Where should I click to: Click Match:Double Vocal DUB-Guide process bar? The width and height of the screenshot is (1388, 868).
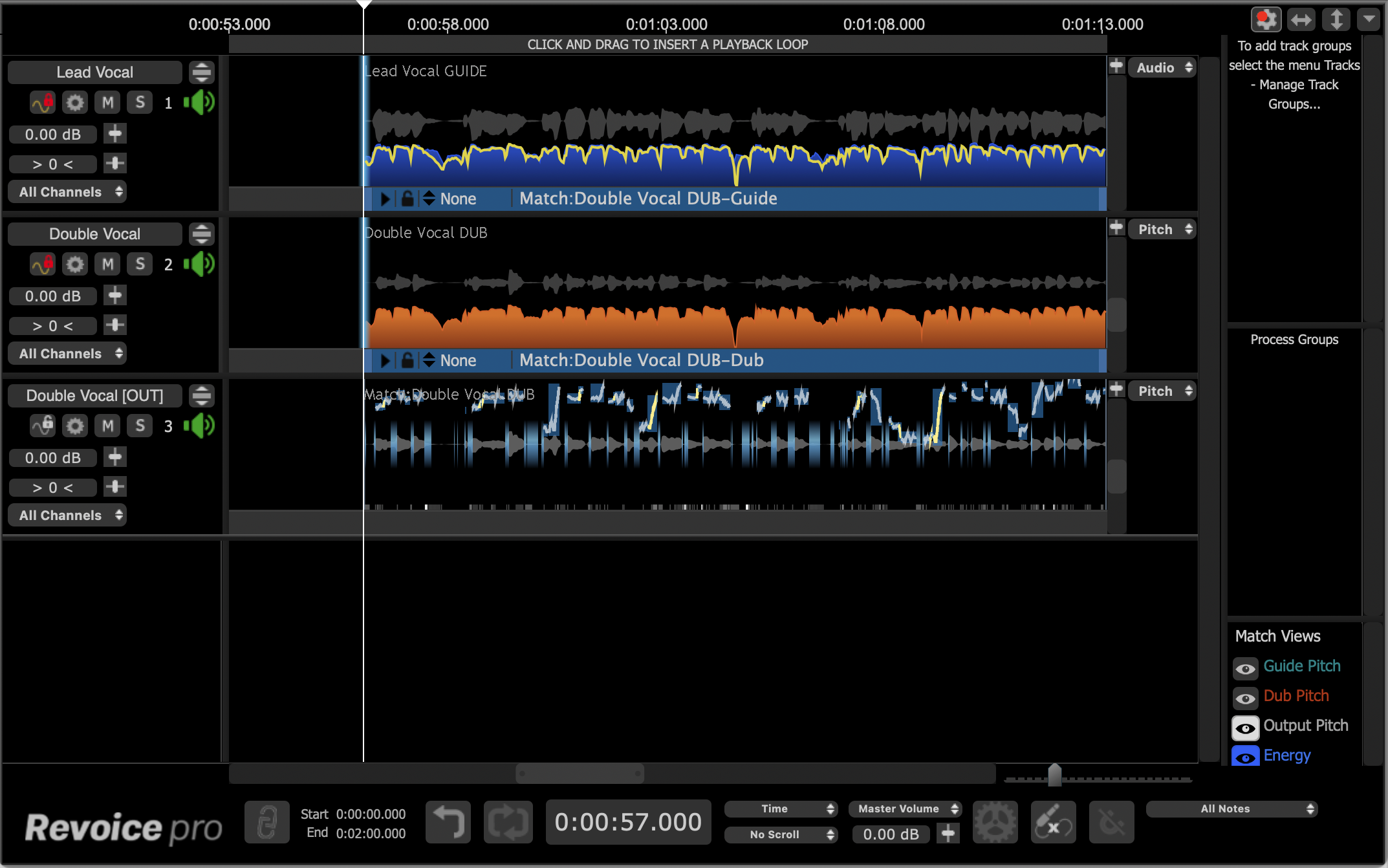click(x=647, y=199)
